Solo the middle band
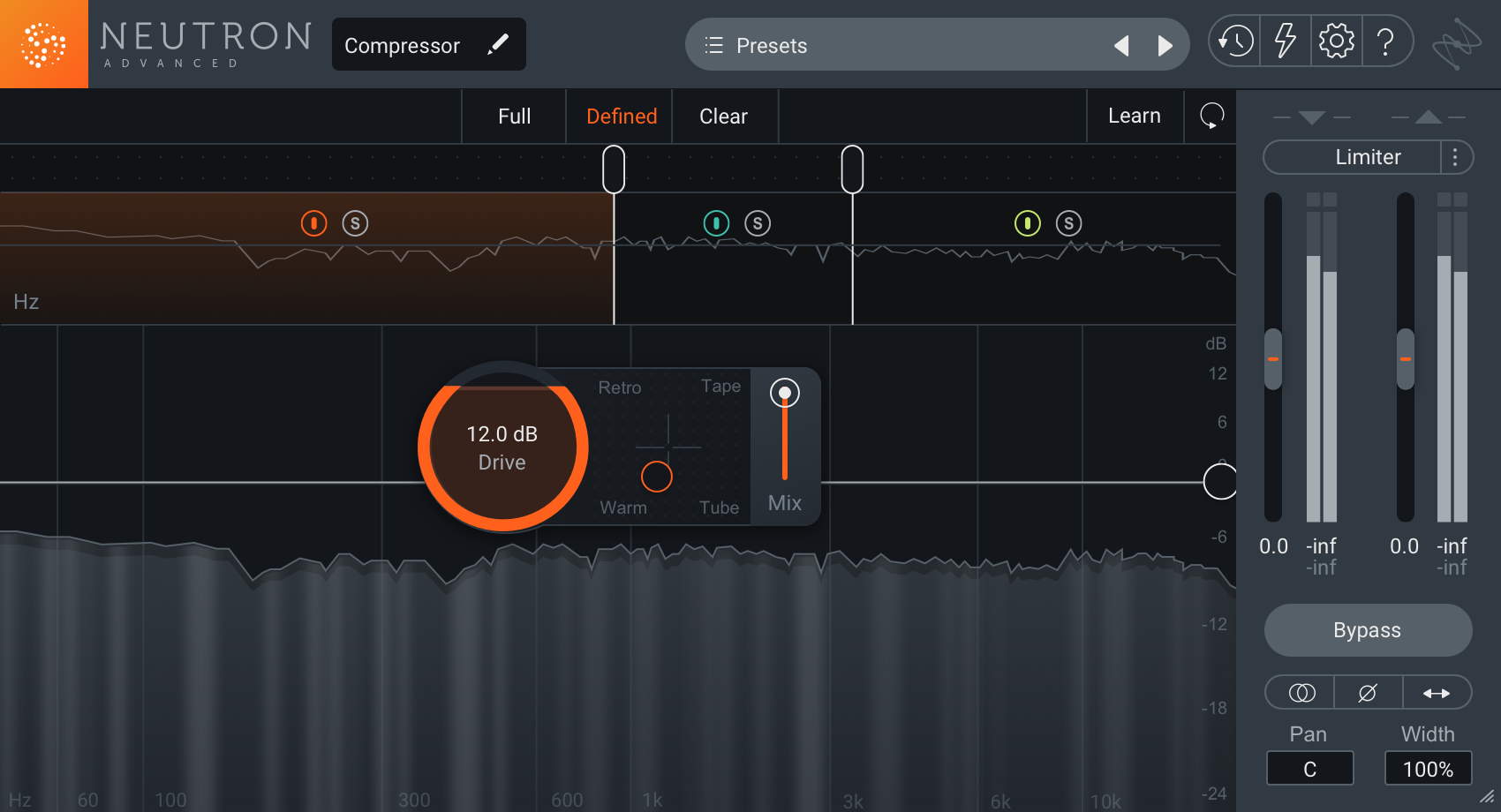 point(758,223)
